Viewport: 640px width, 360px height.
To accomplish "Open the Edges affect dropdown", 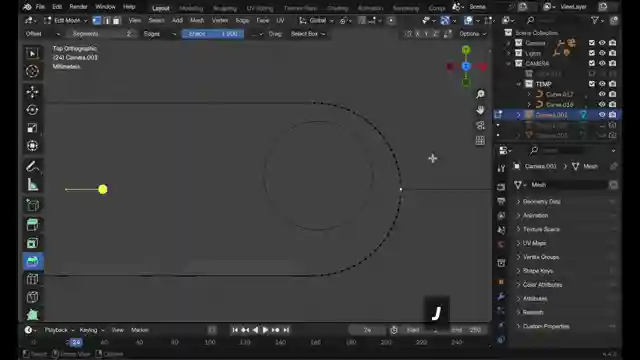I will tap(160, 34).
